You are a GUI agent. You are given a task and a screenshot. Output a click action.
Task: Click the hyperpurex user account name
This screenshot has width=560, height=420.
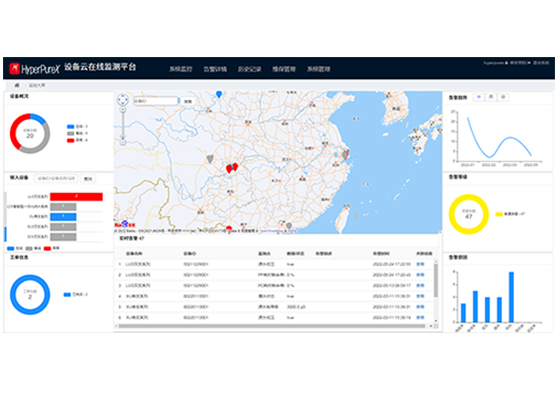point(495,63)
